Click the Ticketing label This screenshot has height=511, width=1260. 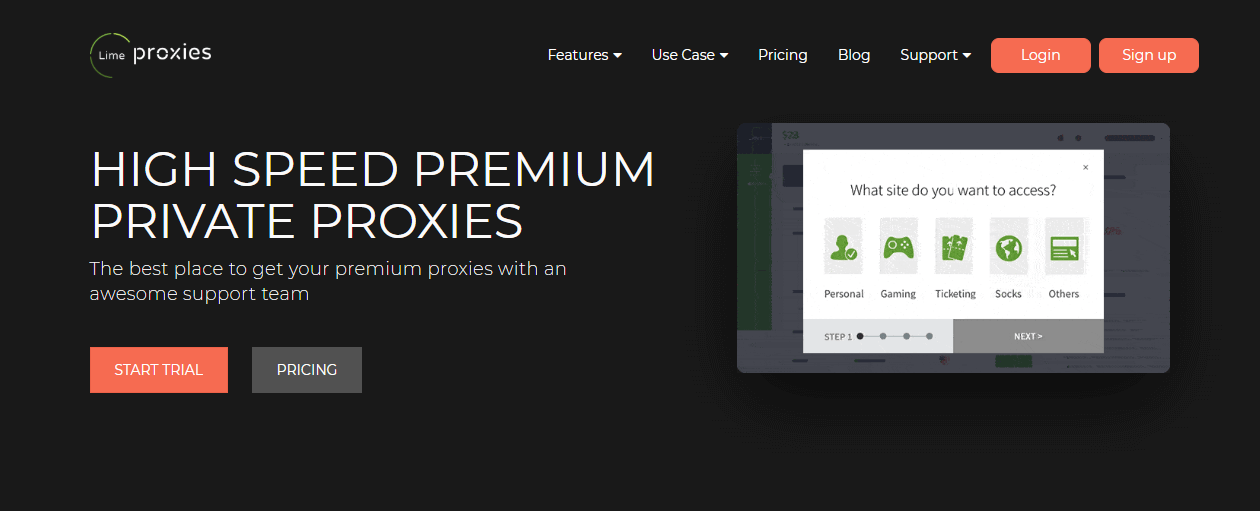tap(955, 294)
